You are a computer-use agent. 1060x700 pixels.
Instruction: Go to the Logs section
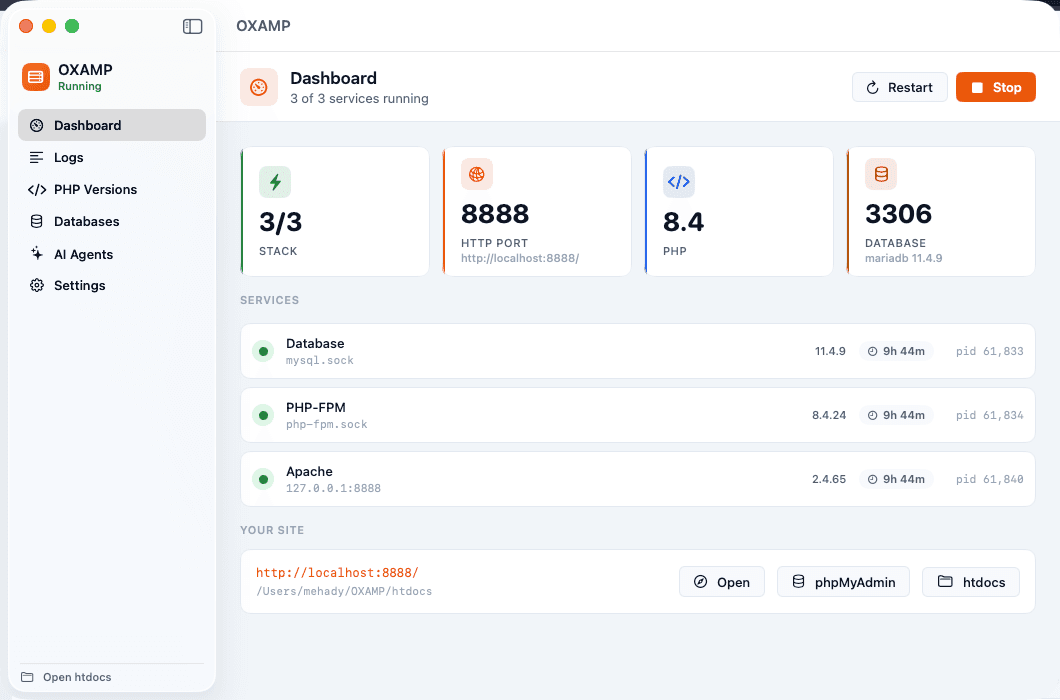pyautogui.click(x=112, y=158)
